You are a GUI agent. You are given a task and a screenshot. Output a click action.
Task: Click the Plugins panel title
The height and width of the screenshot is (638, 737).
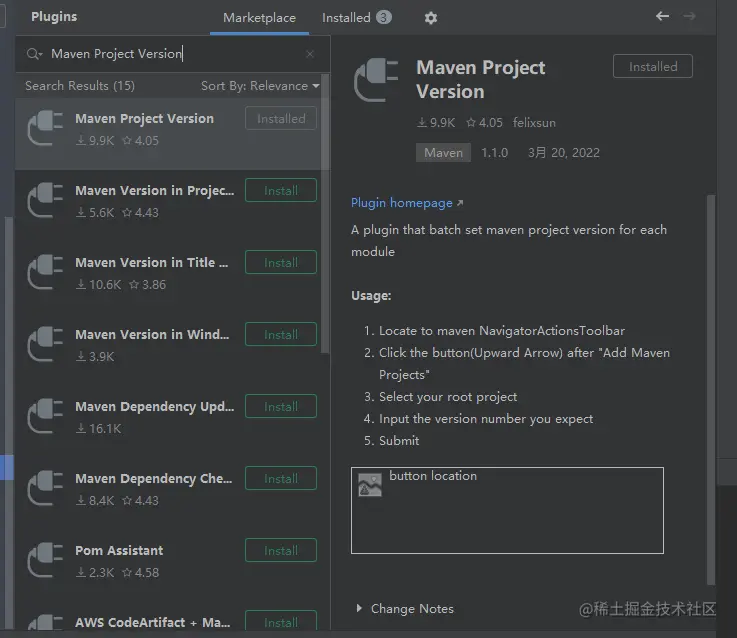(x=54, y=17)
